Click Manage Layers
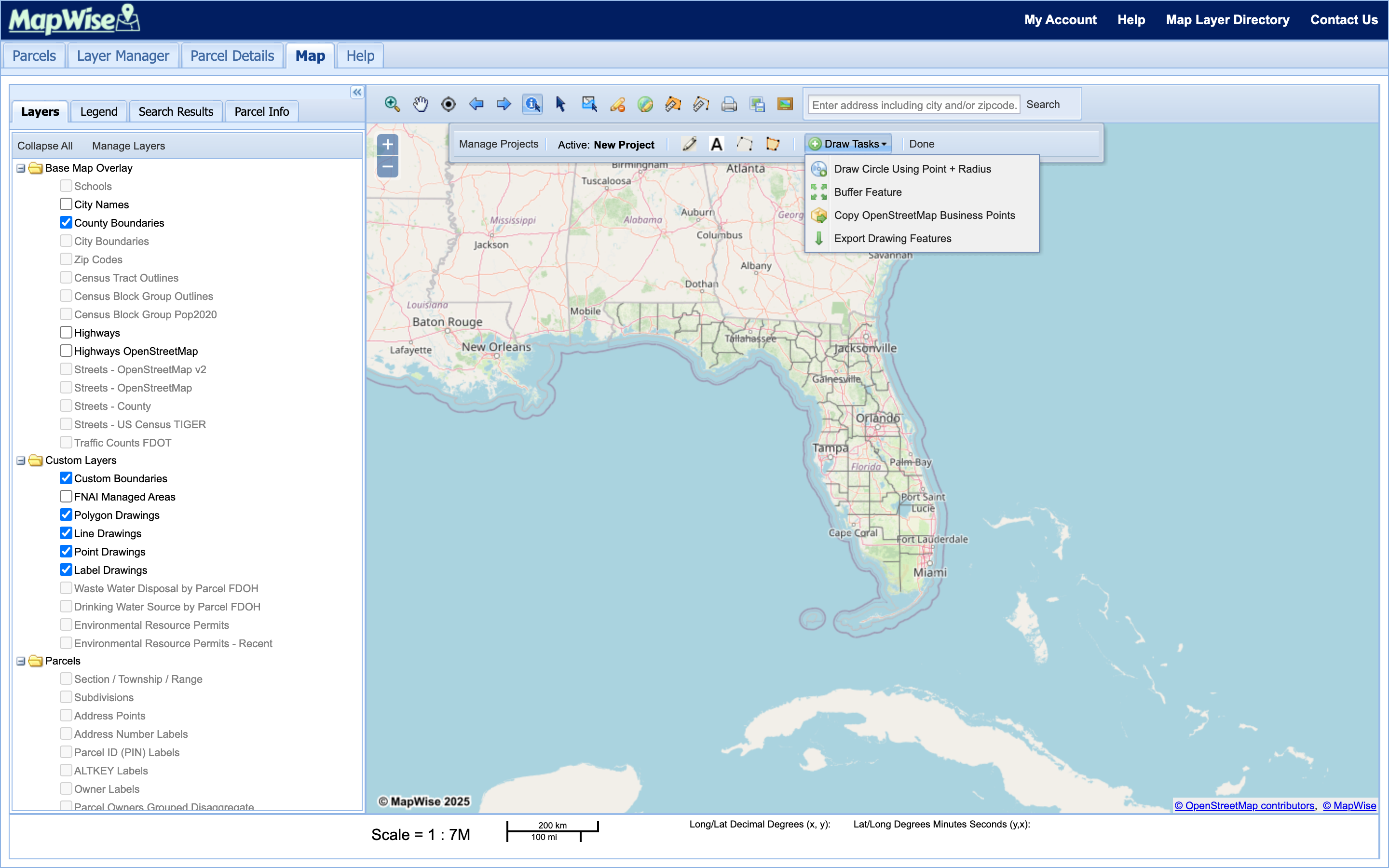This screenshot has height=868, width=1389. [129, 146]
